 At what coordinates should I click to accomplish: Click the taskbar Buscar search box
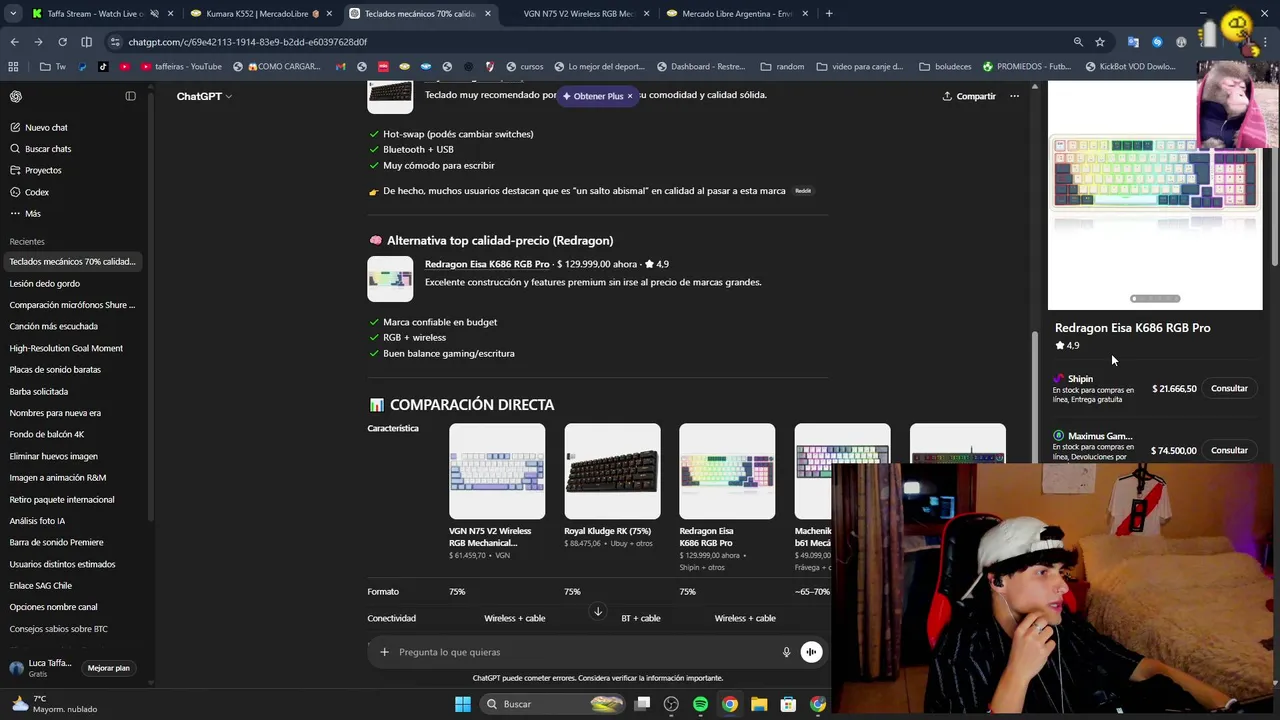[553, 704]
